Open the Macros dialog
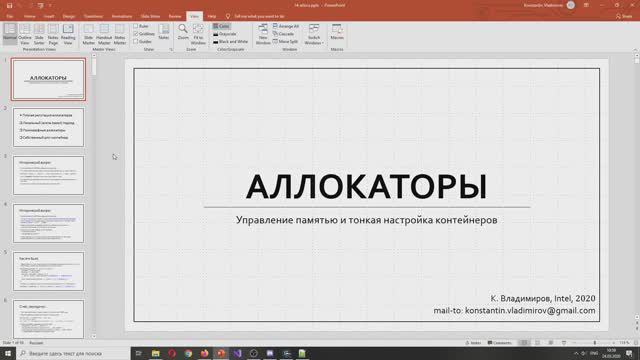This screenshot has height=360, width=640. click(x=337, y=32)
